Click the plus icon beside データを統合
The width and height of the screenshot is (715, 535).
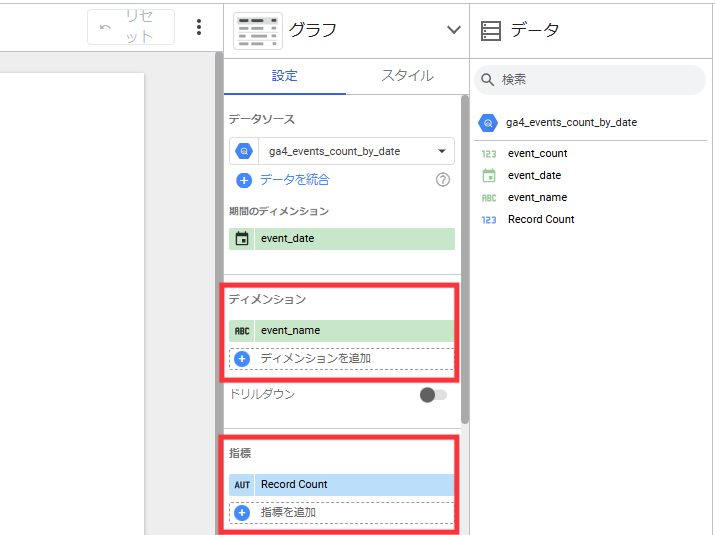click(244, 180)
